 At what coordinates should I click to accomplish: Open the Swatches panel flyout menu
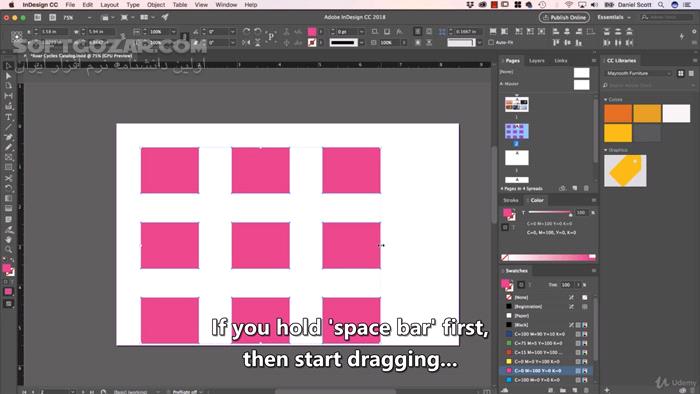point(594,271)
